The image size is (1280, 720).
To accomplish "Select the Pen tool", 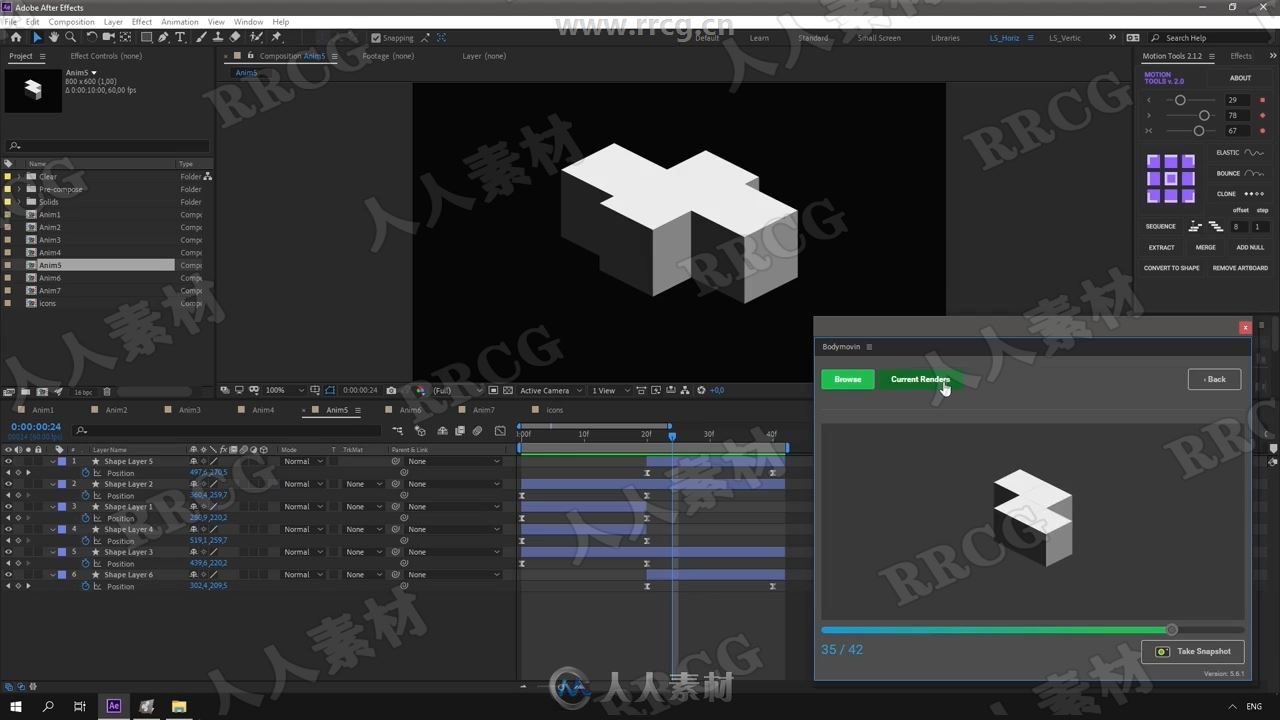I will pos(163,37).
